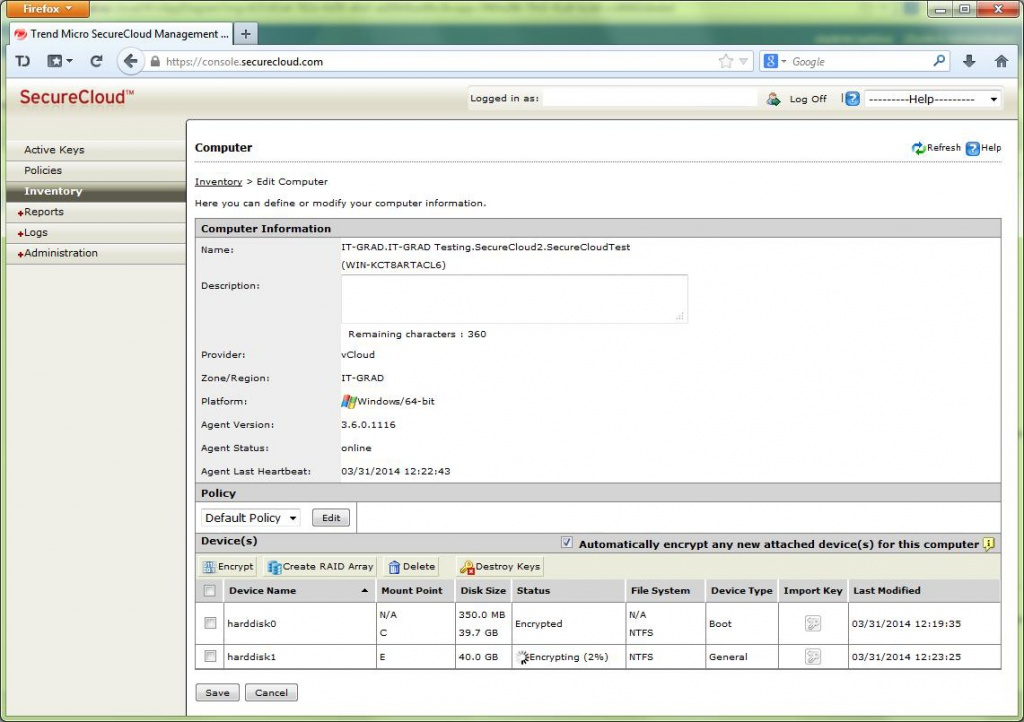Click the Log Off icon
Screen dimensions: 1024x722
click(x=773, y=99)
